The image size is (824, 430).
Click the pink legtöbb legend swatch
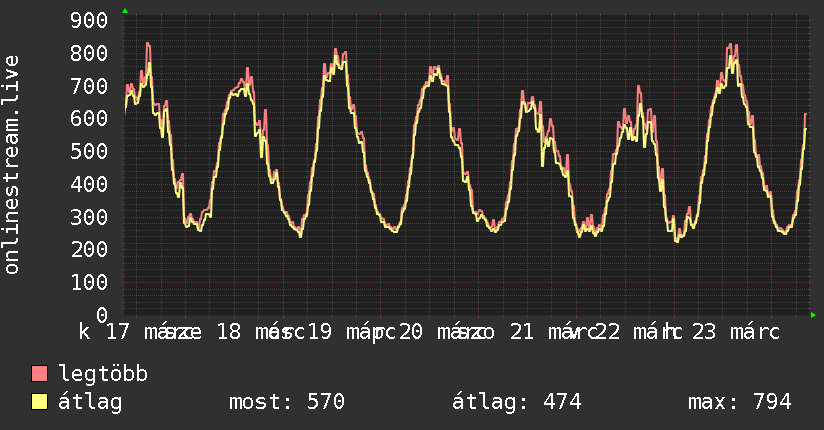(39, 374)
